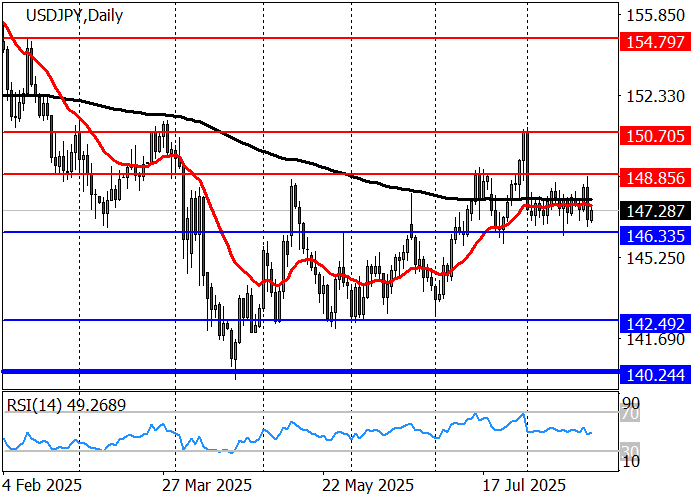
Task: Click the 145.250 price axis value
Action: pyautogui.click(x=655, y=258)
